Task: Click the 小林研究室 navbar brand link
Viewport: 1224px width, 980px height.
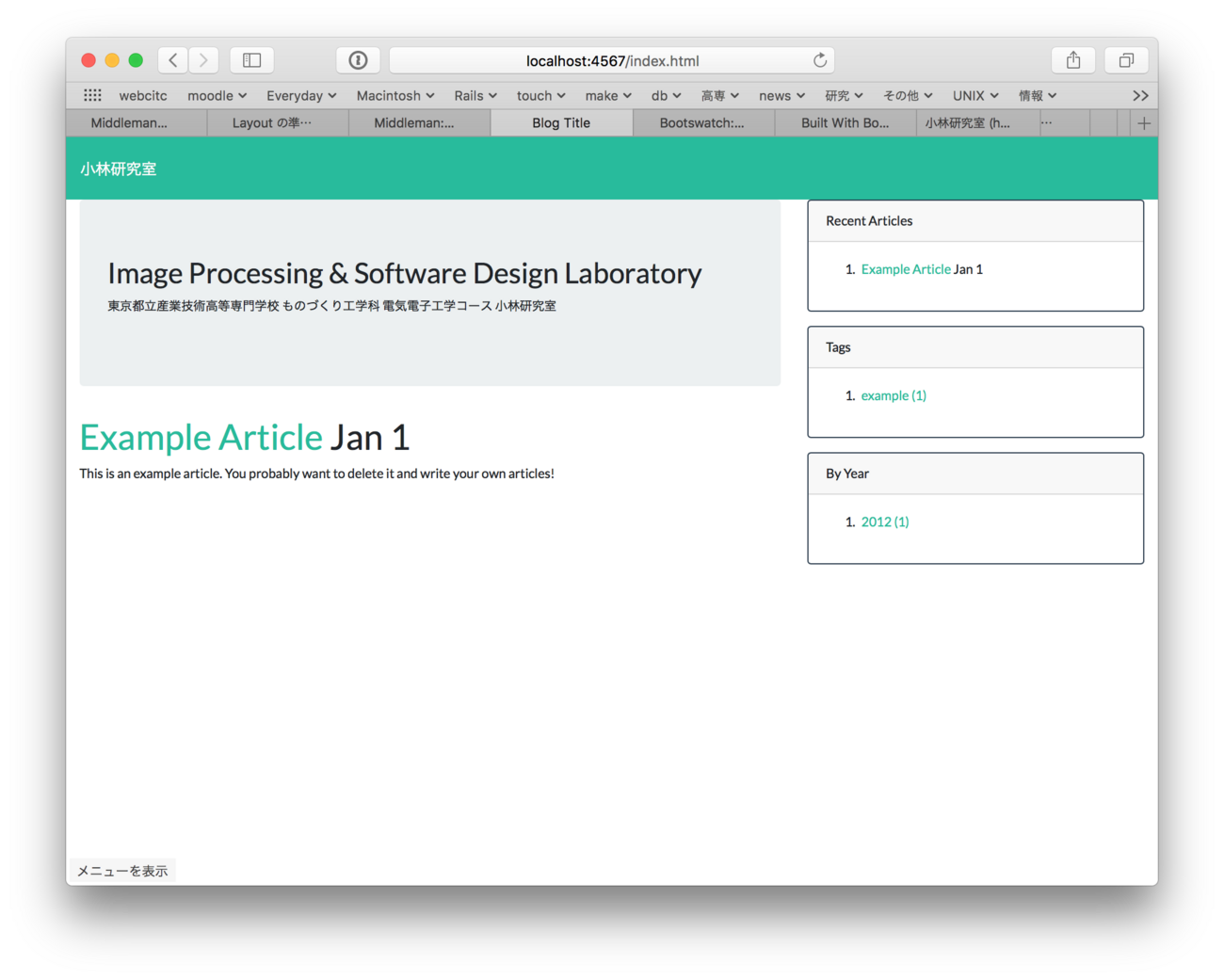Action: coord(118,169)
